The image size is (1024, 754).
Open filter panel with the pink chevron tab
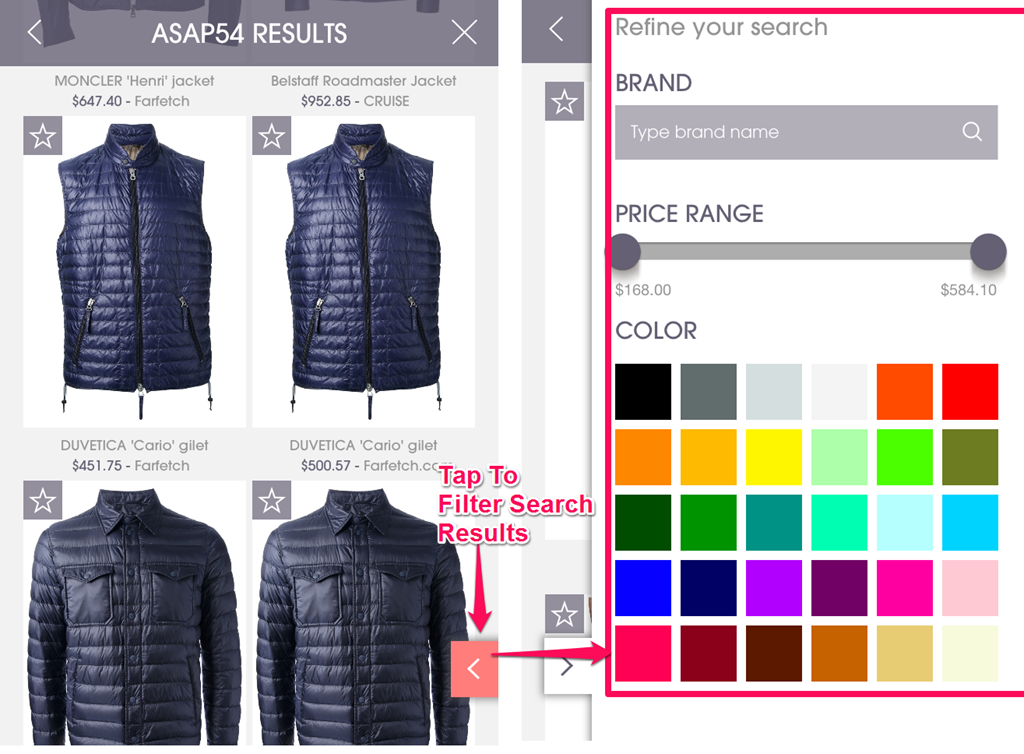tap(474, 668)
